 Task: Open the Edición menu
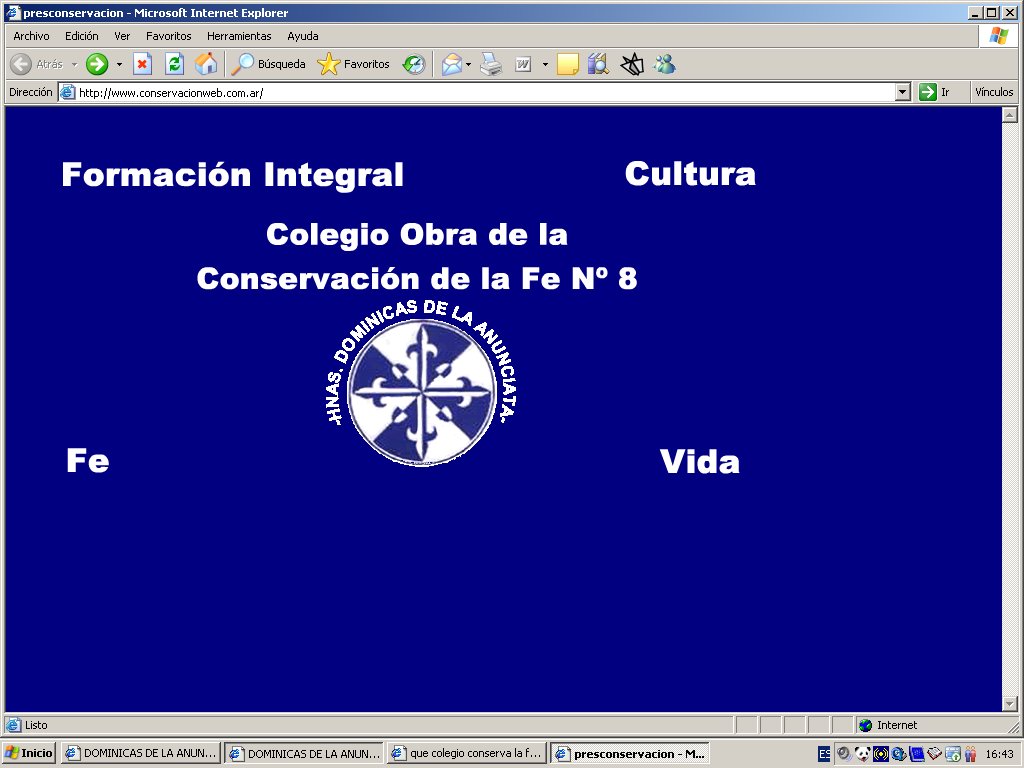(x=82, y=36)
